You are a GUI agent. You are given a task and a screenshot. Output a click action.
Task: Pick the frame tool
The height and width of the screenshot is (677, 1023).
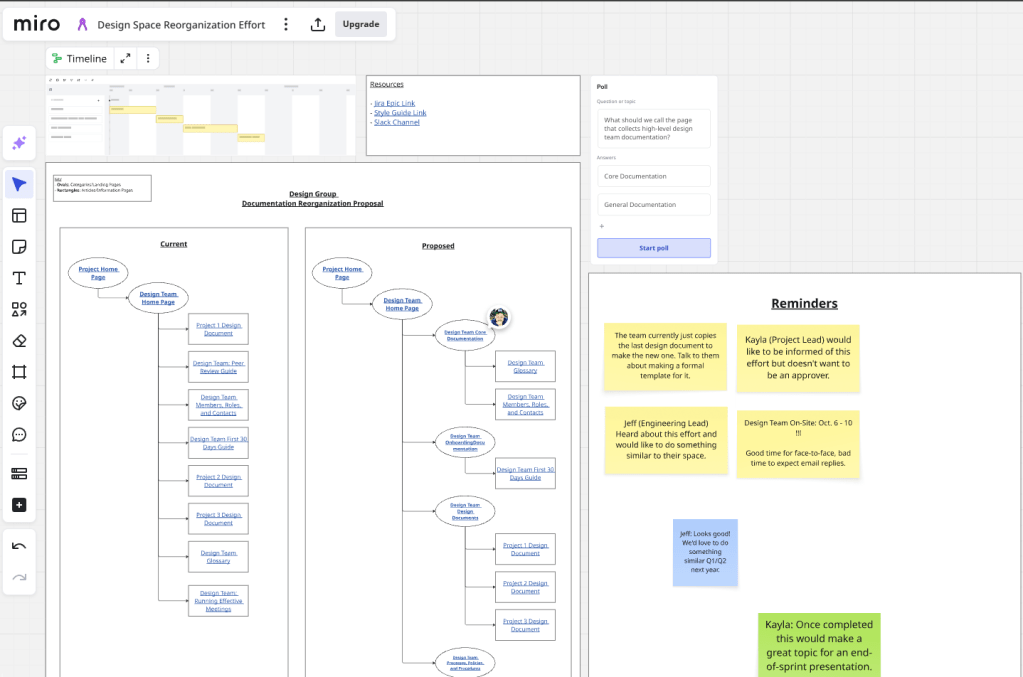pyautogui.click(x=19, y=372)
